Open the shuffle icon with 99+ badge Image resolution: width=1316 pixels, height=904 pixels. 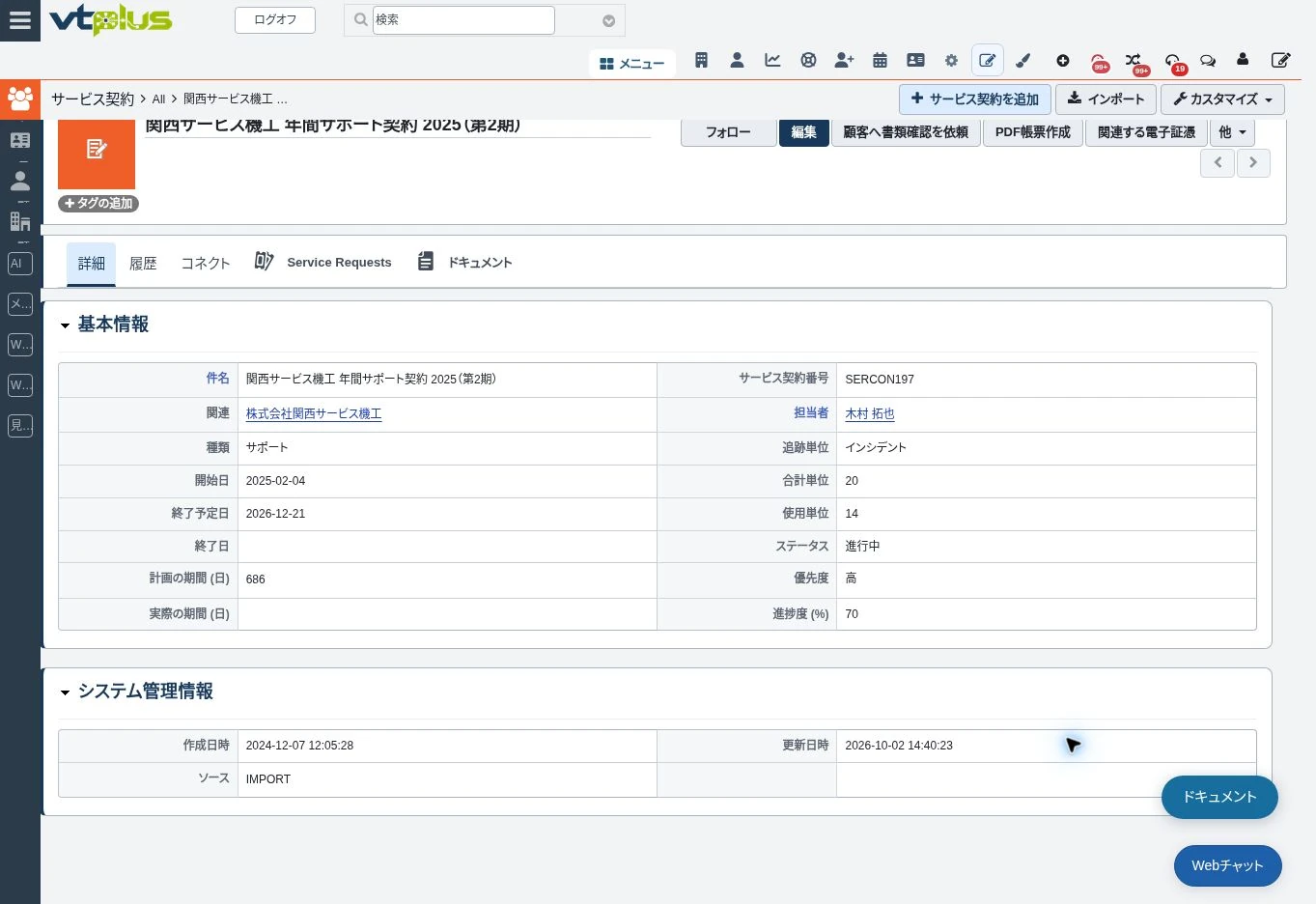[1134, 62]
